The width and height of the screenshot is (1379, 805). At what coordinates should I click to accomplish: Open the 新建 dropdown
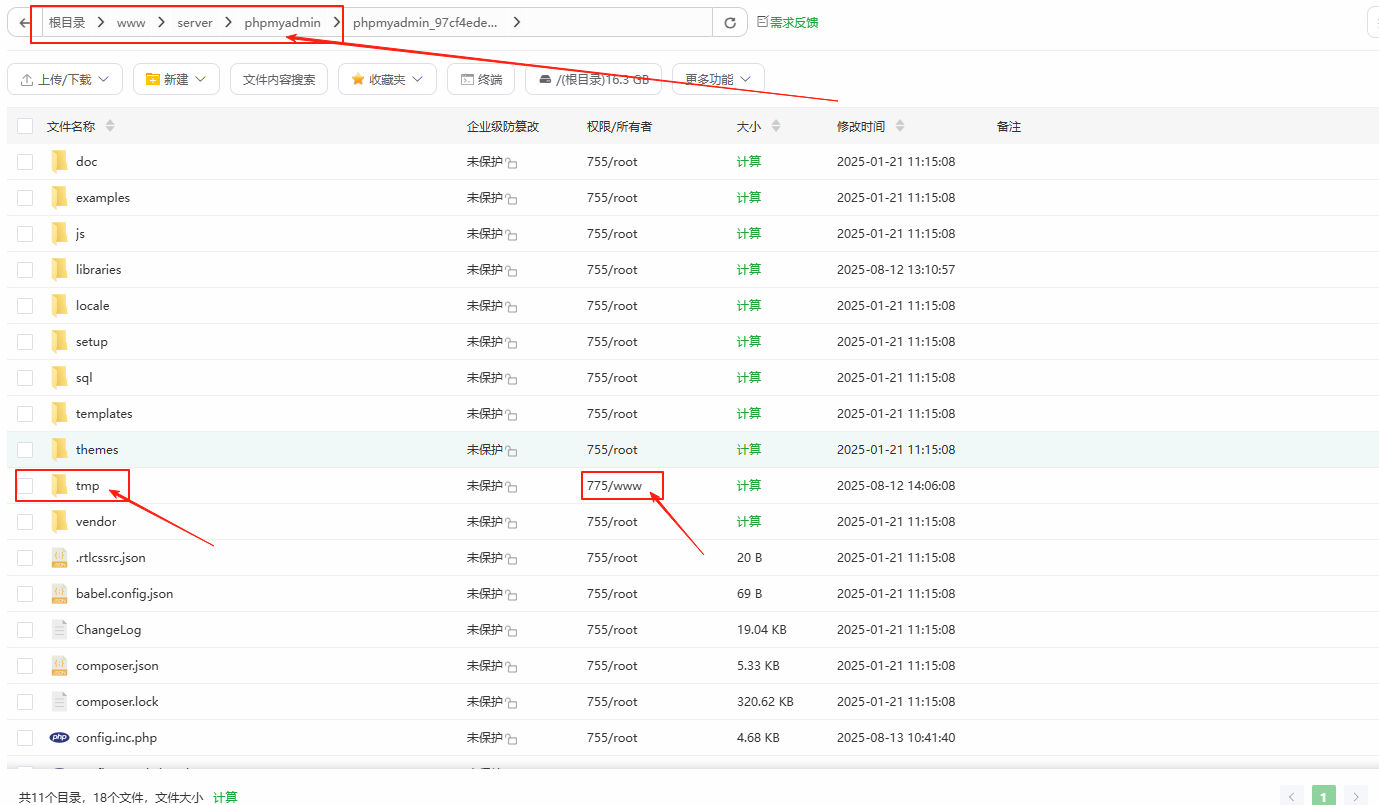coord(176,79)
